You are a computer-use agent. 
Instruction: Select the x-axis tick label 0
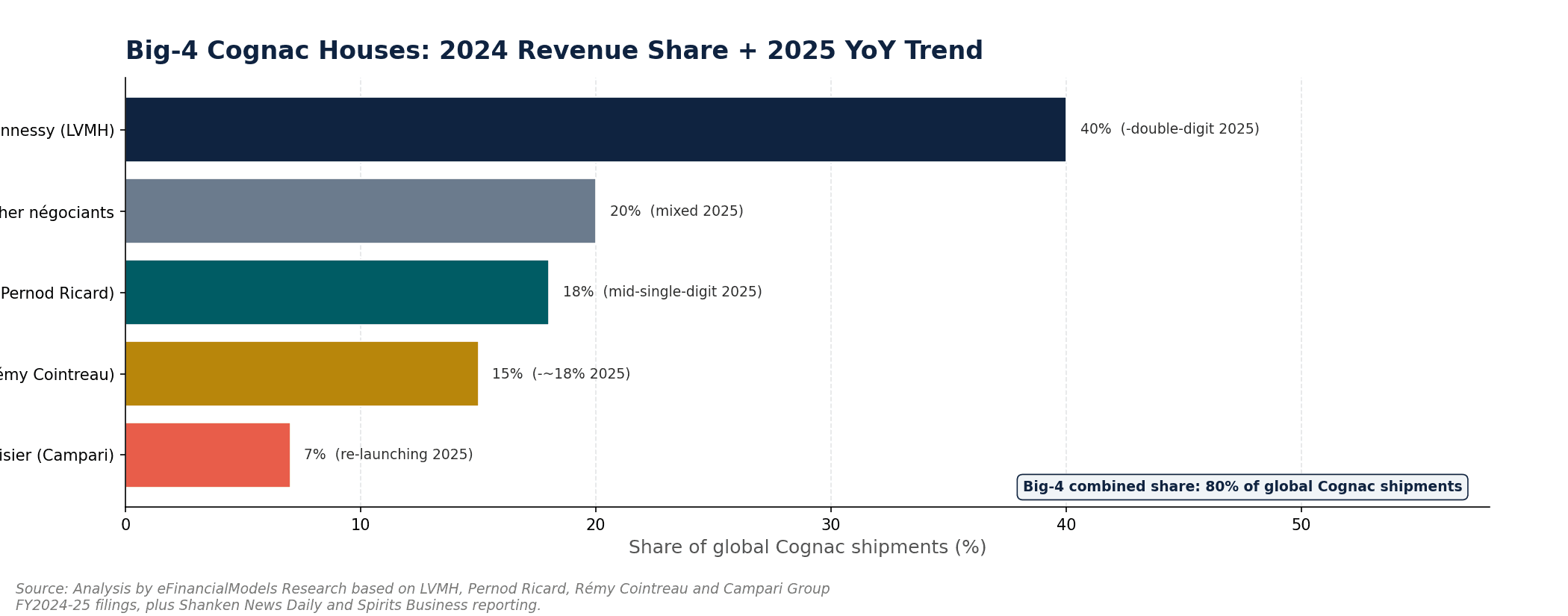(x=125, y=526)
